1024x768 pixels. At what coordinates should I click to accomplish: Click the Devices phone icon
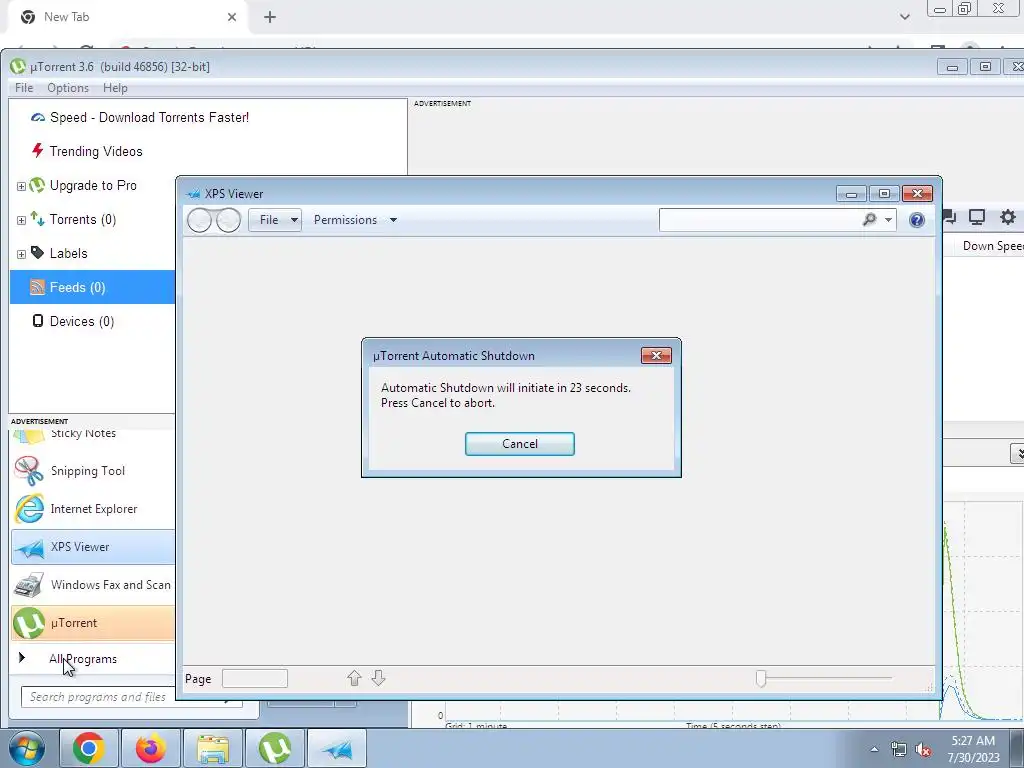[x=38, y=321]
